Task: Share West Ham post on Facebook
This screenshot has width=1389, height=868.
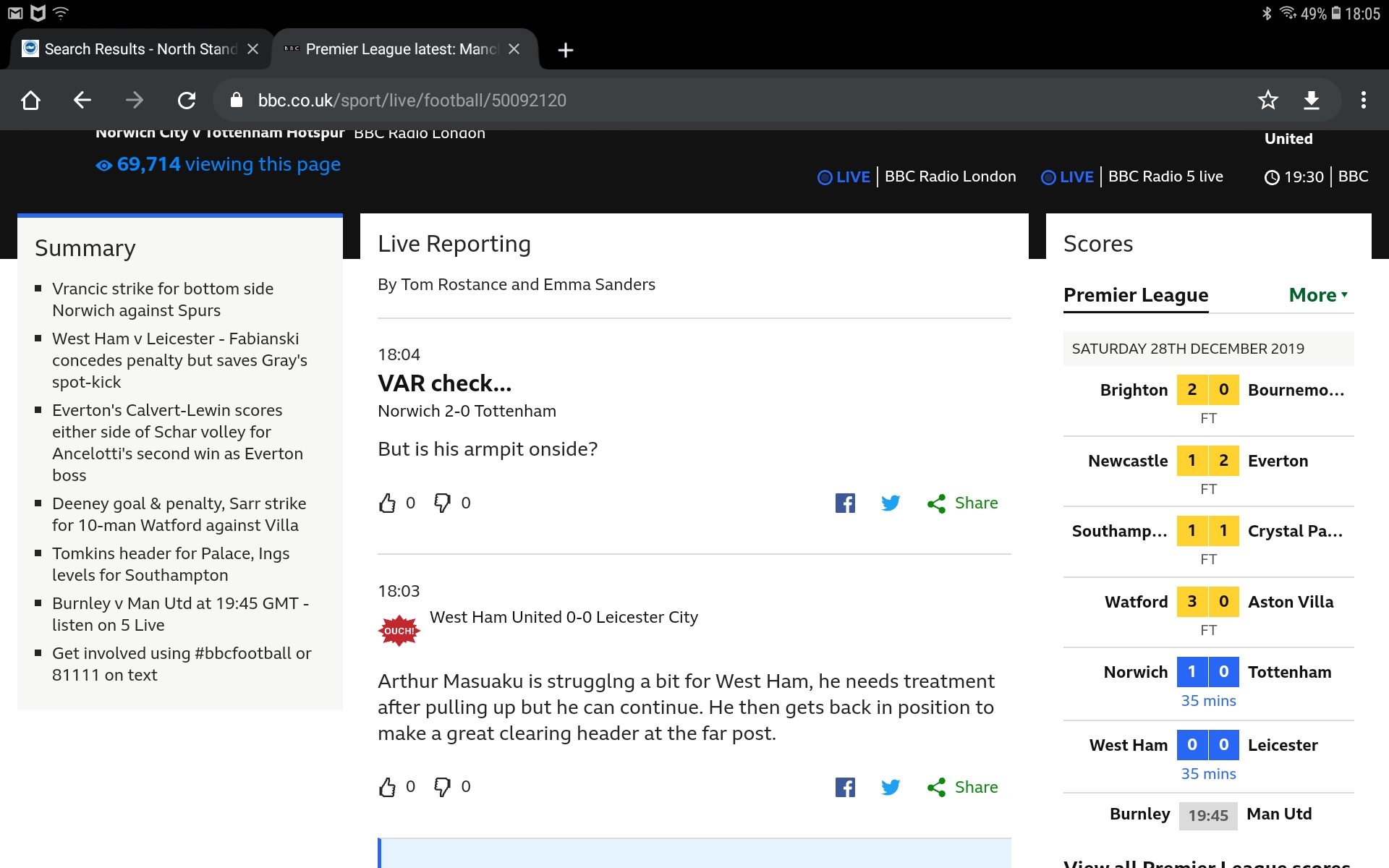Action: coord(845,787)
